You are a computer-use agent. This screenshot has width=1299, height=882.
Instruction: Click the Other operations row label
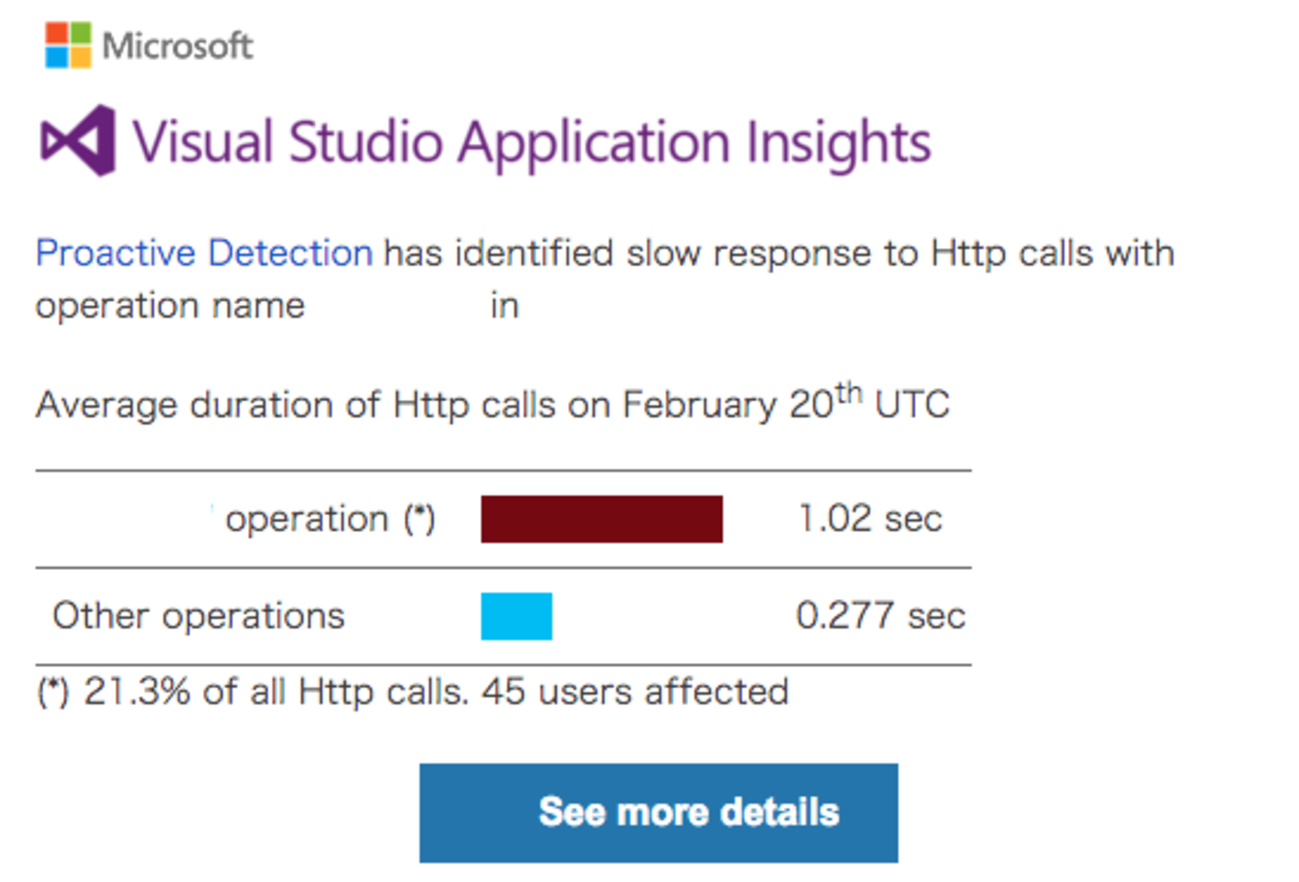coord(198,616)
